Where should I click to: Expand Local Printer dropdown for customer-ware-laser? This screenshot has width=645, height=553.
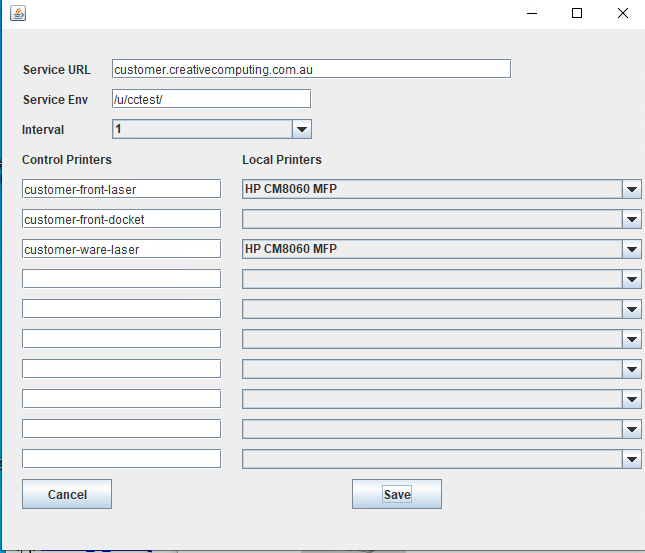click(x=631, y=249)
